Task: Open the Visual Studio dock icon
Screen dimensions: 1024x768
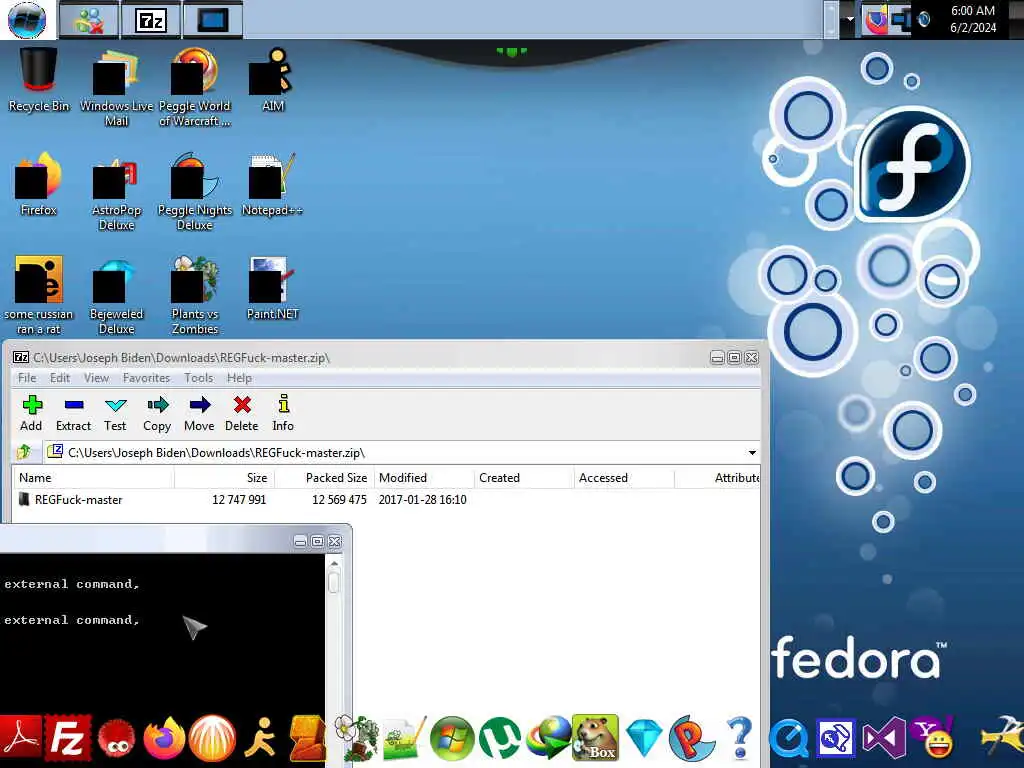Action: coord(884,739)
